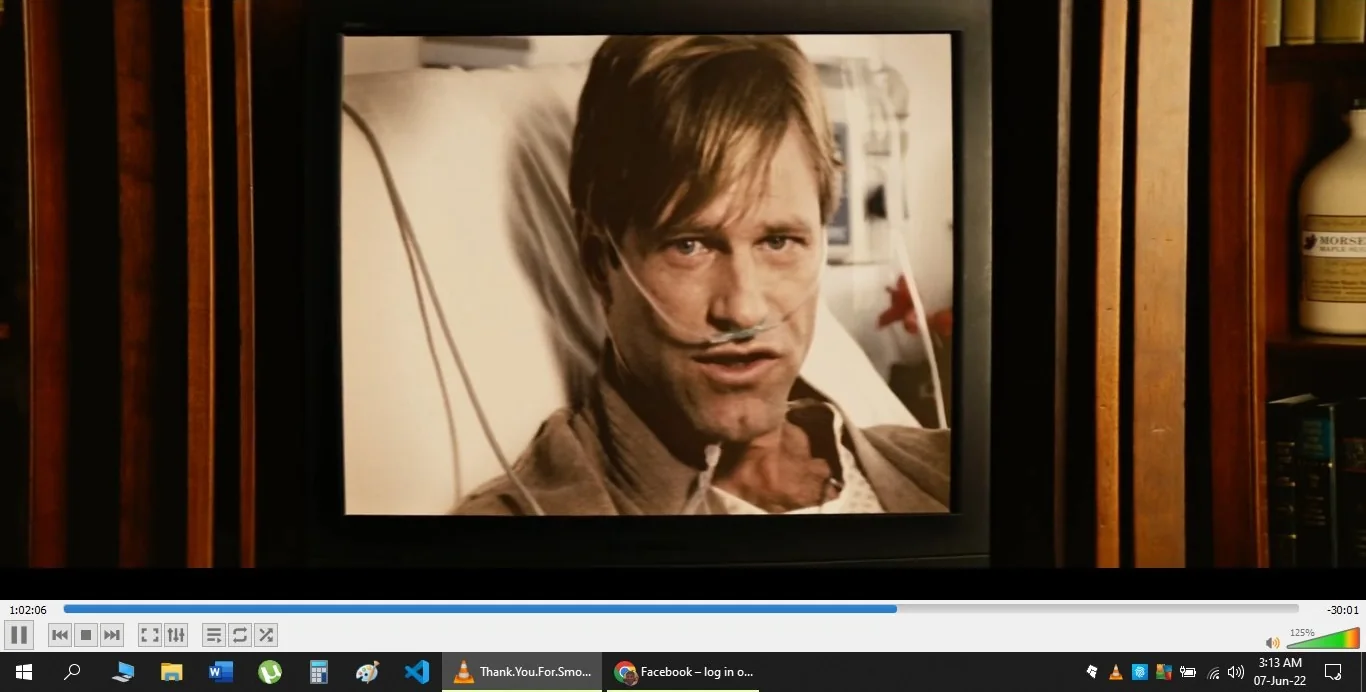This screenshot has width=1366, height=692.
Task: Skip to the next media item
Action: (112, 635)
